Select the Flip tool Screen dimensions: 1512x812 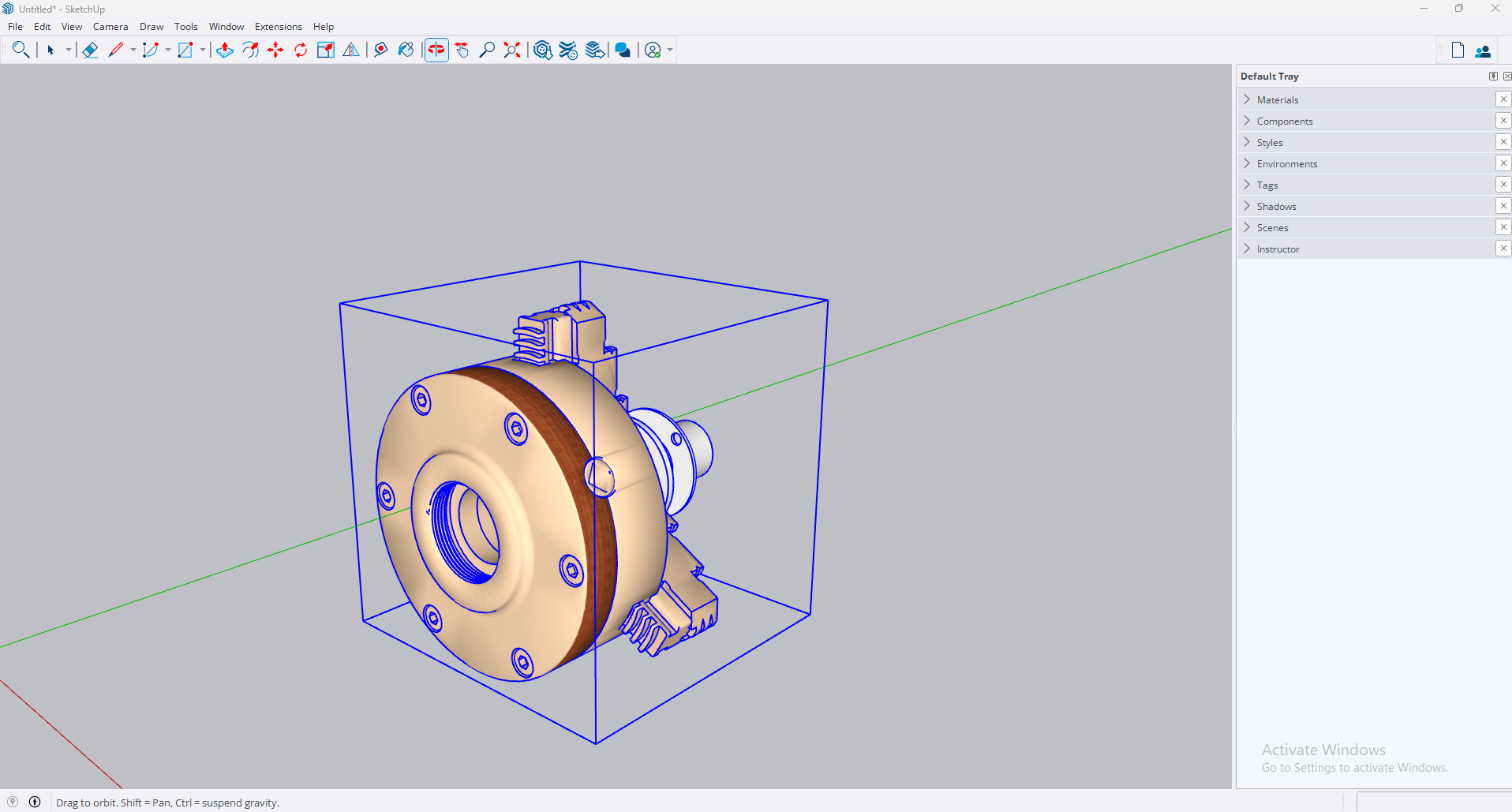point(351,50)
